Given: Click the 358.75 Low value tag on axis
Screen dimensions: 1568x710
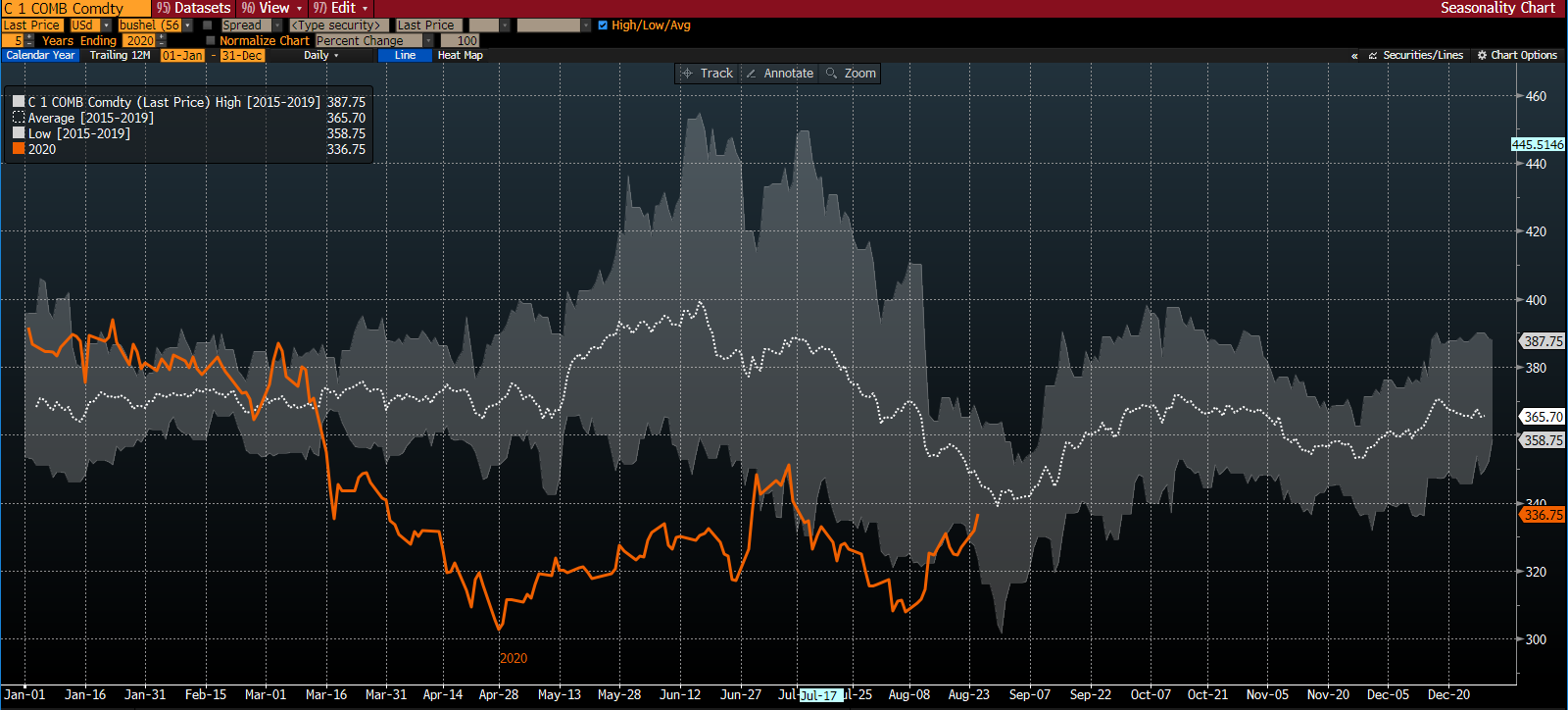Looking at the screenshot, I should [x=1543, y=440].
